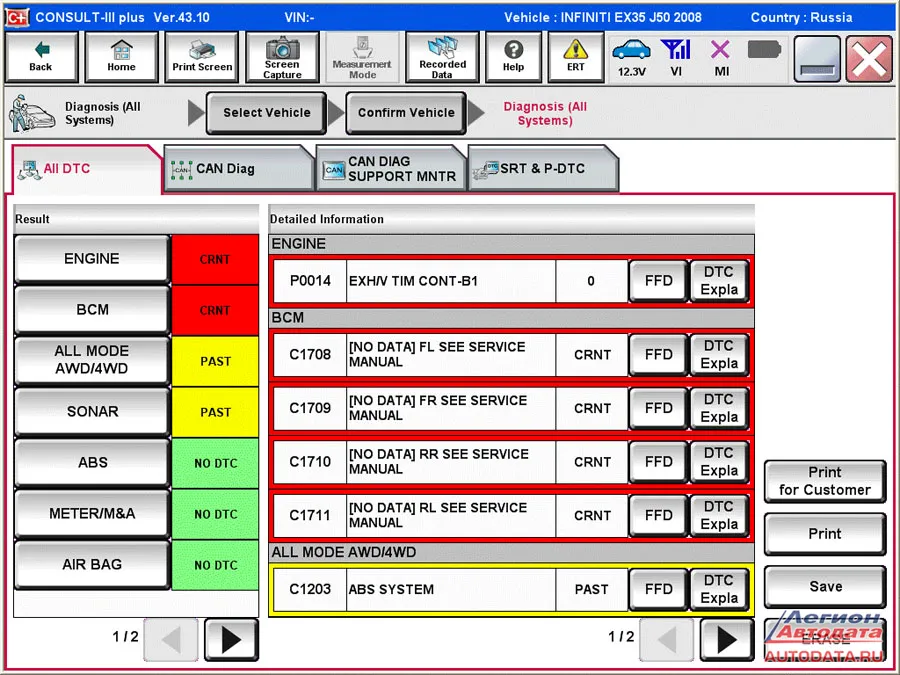Click the Select Vehicle step button
Viewport: 900px width, 675px height.
[x=266, y=113]
